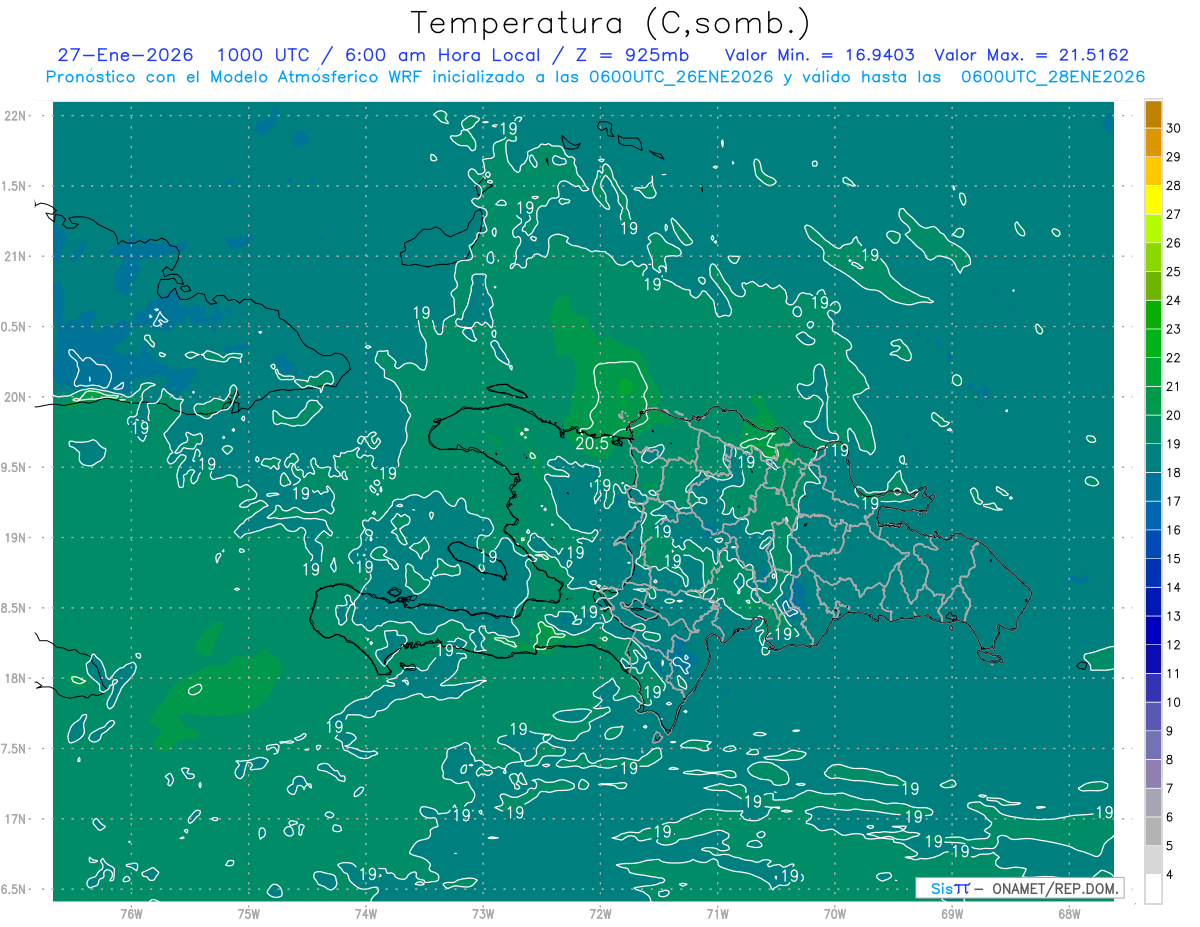Select the date text "27-Ene-2026"
Image resolution: width=1200 pixels, height=927 pixels.
click(125, 55)
